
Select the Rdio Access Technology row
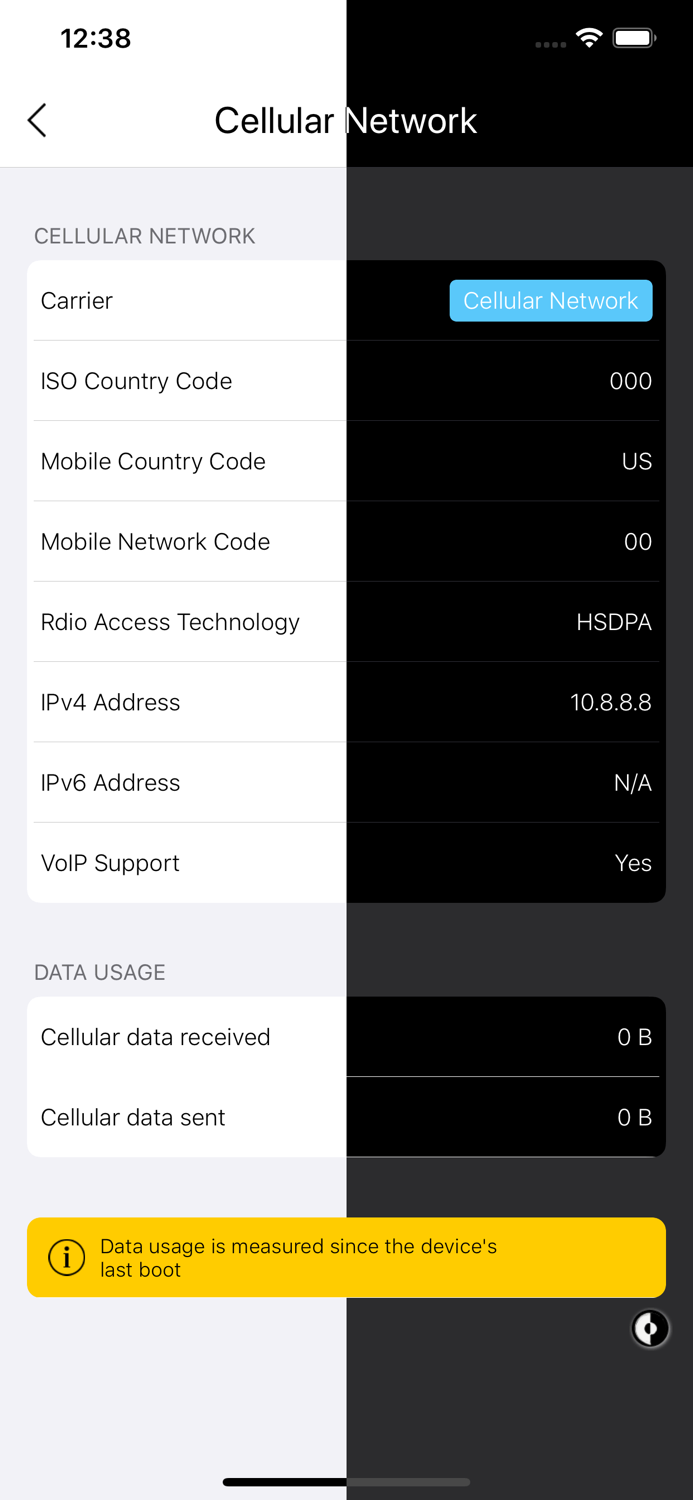346,622
